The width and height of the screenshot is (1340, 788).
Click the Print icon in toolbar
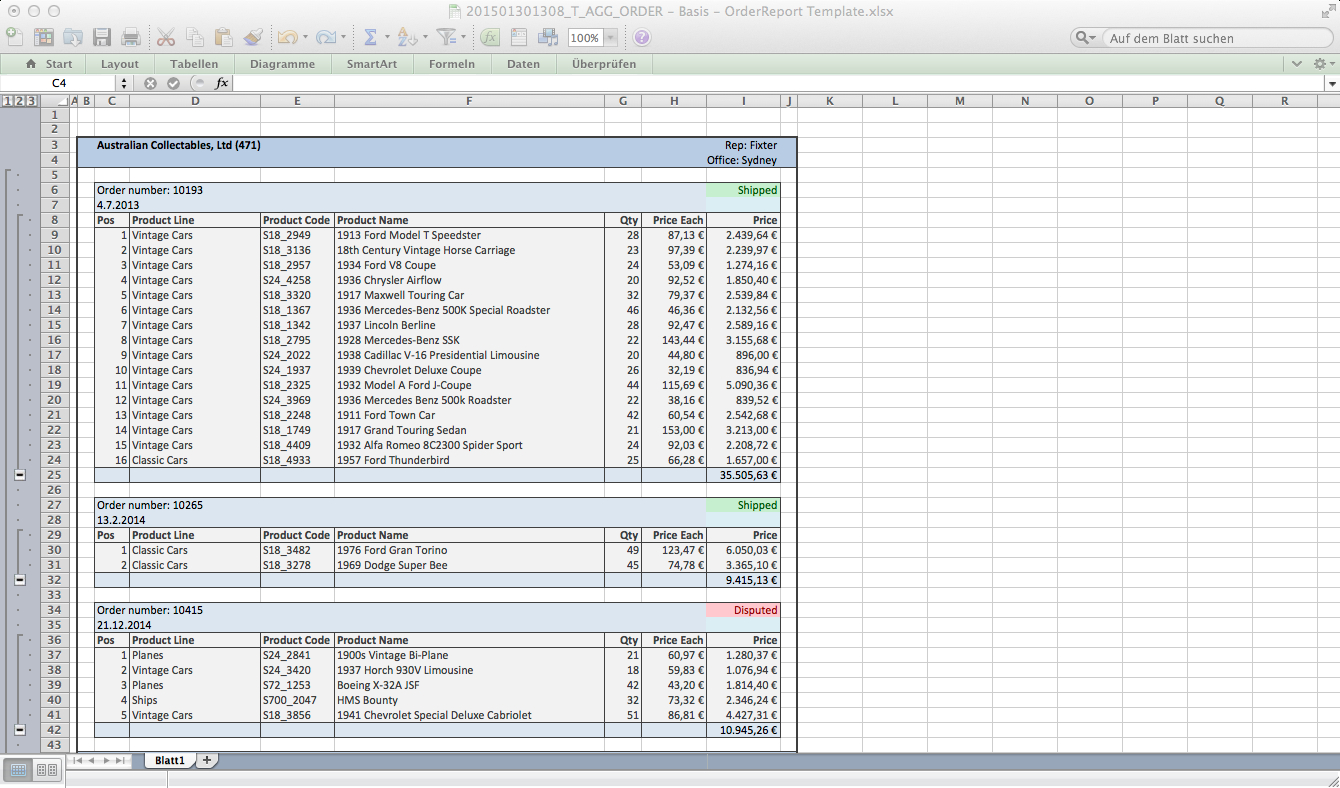pyautogui.click(x=130, y=38)
